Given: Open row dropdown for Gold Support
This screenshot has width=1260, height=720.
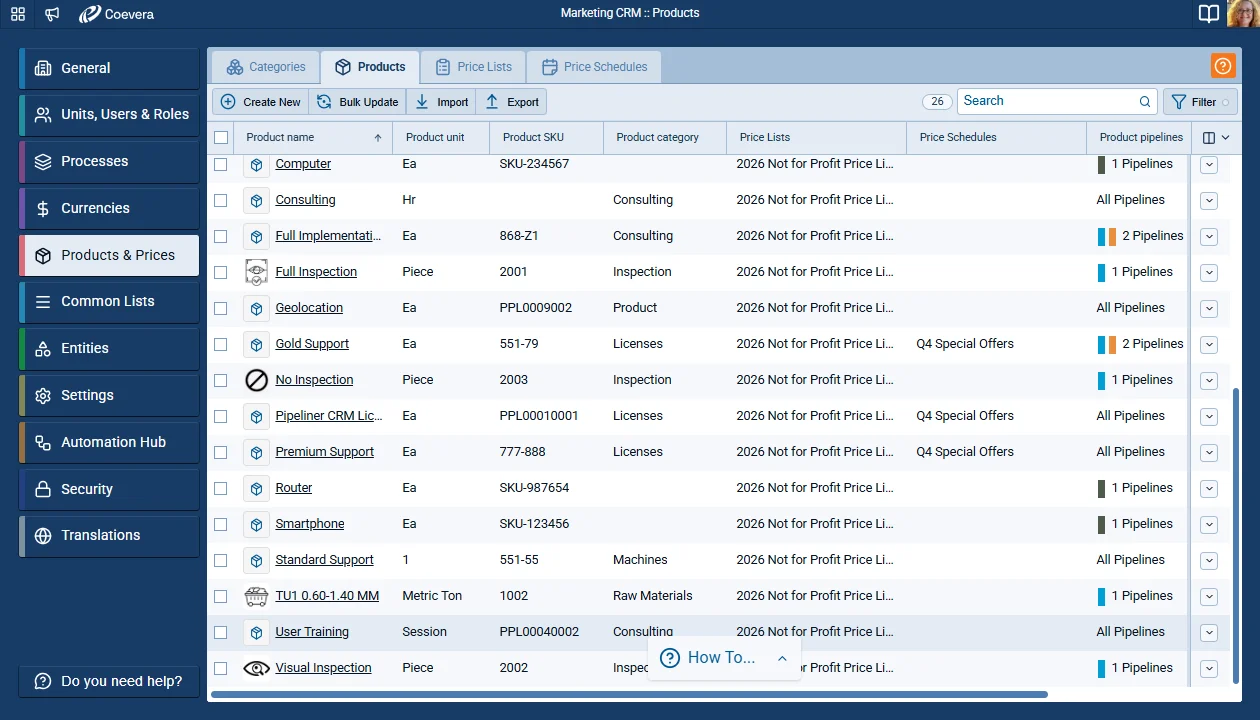Looking at the screenshot, I should 1209,345.
